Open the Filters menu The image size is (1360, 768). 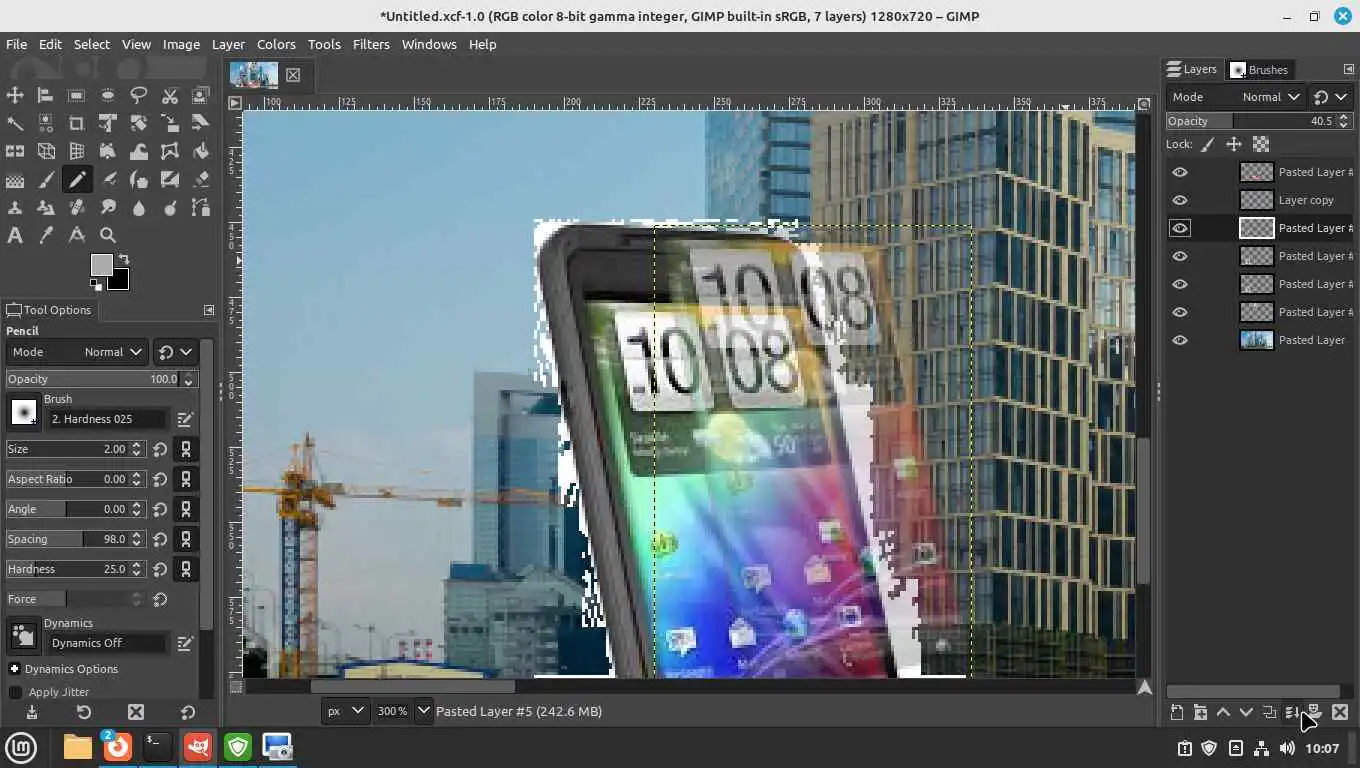click(371, 44)
